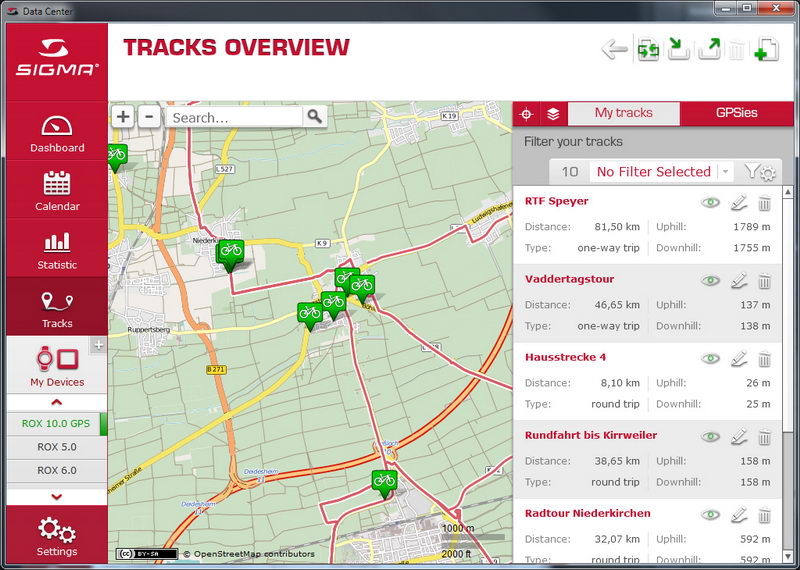This screenshot has width=800, height=570.
Task: Open the Dashboard section
Action: (57, 134)
